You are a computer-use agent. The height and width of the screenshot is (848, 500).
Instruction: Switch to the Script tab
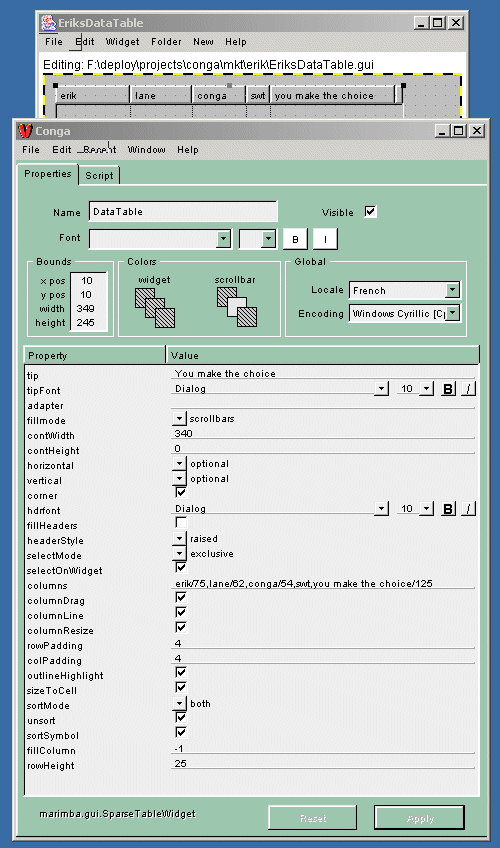click(99, 176)
